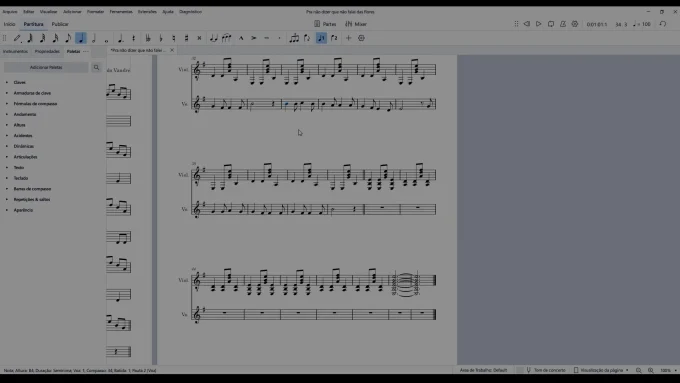Switch to Voice 2
Image resolution: width=680 pixels, height=383 pixels.
tap(334, 38)
